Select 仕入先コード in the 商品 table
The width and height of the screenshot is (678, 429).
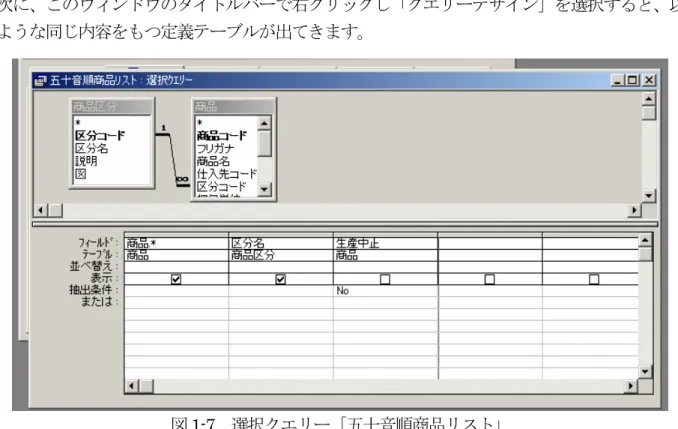[x=227, y=174]
